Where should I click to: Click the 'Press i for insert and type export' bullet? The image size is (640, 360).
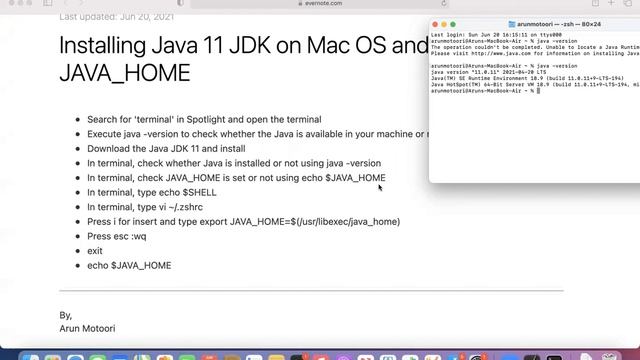tap(243, 222)
